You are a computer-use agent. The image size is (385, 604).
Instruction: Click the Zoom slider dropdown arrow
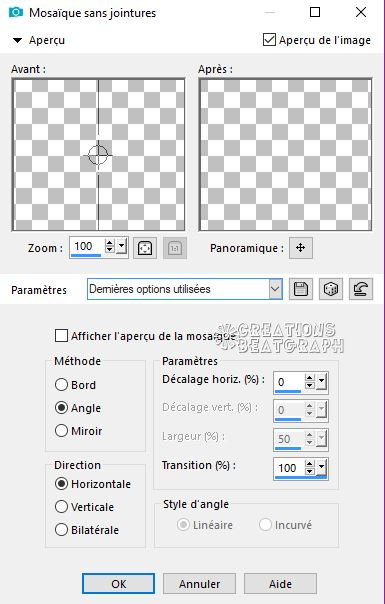point(122,246)
